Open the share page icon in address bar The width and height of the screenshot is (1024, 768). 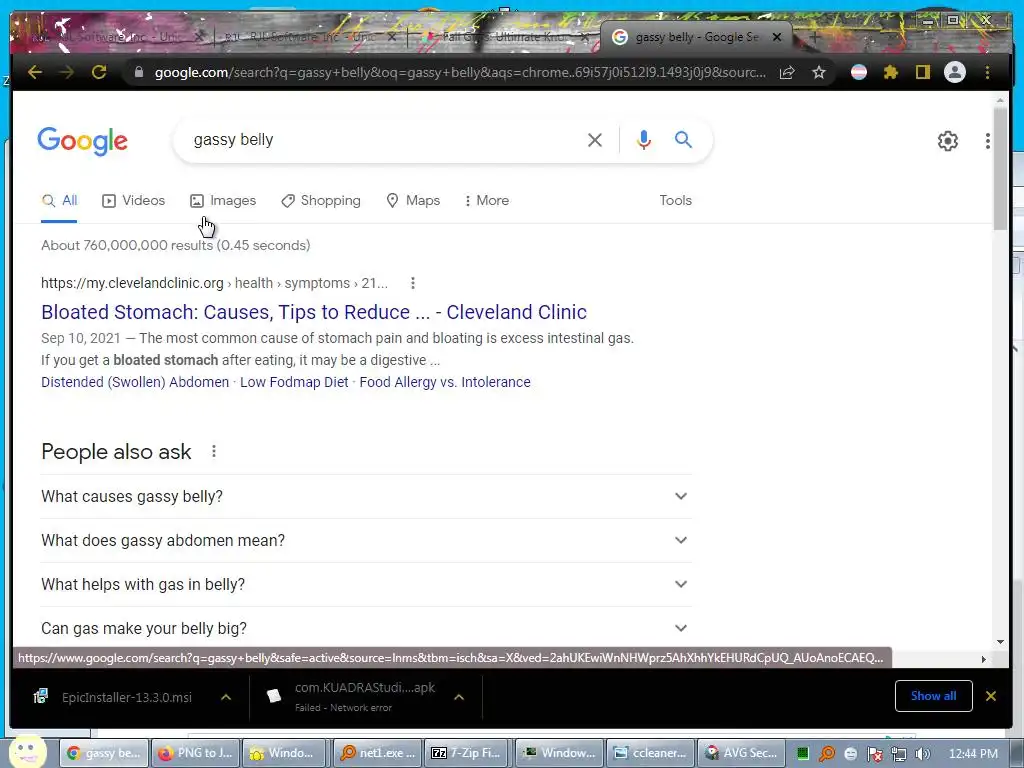coord(788,72)
